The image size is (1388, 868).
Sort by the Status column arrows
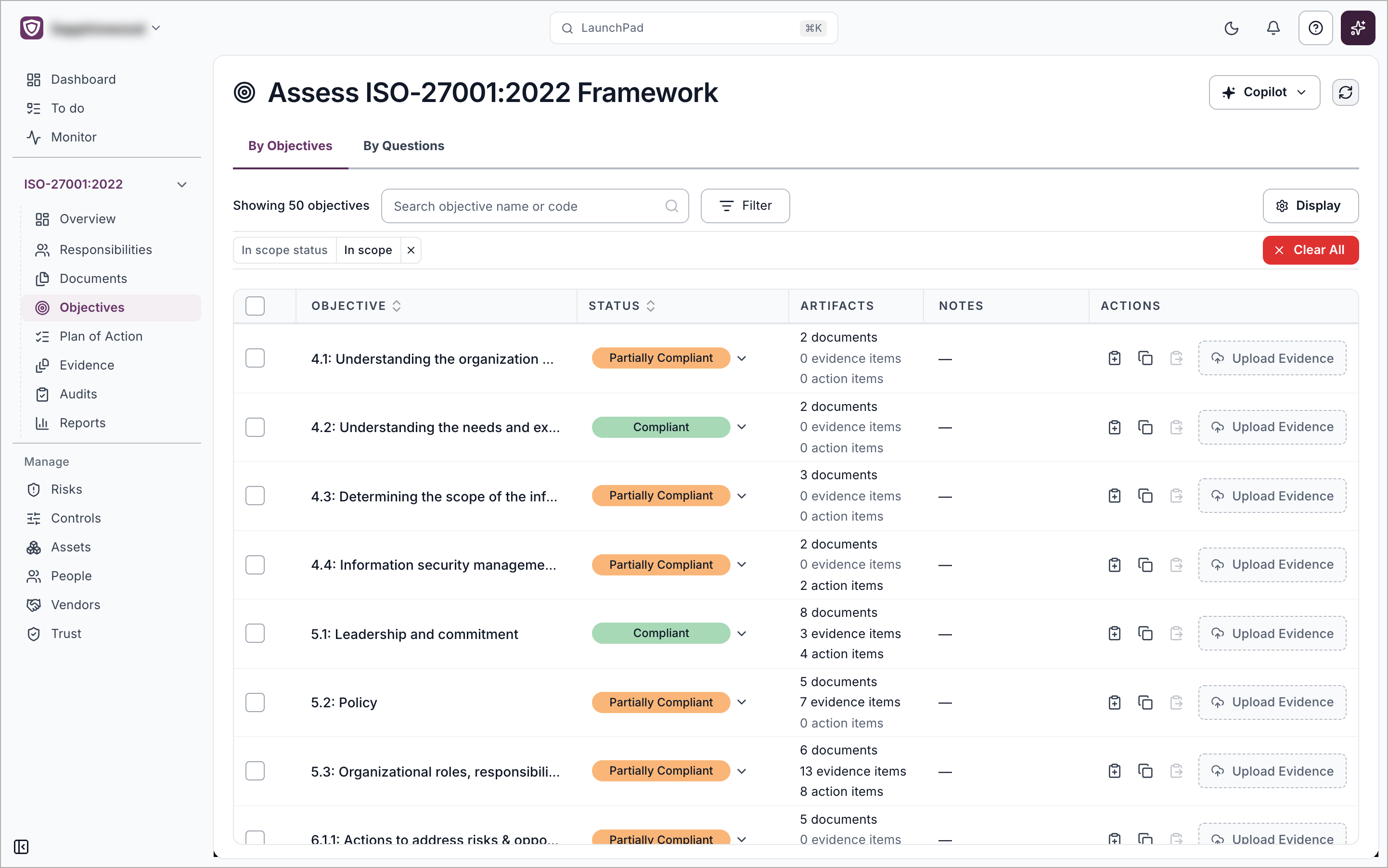(x=651, y=306)
